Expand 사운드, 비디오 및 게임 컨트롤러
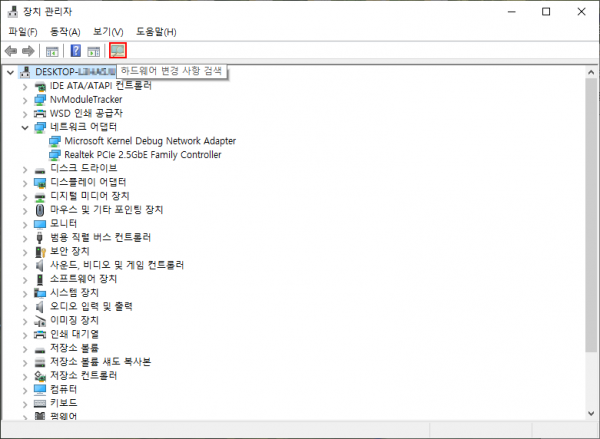Screen dimensions: 600x439 [26, 265]
